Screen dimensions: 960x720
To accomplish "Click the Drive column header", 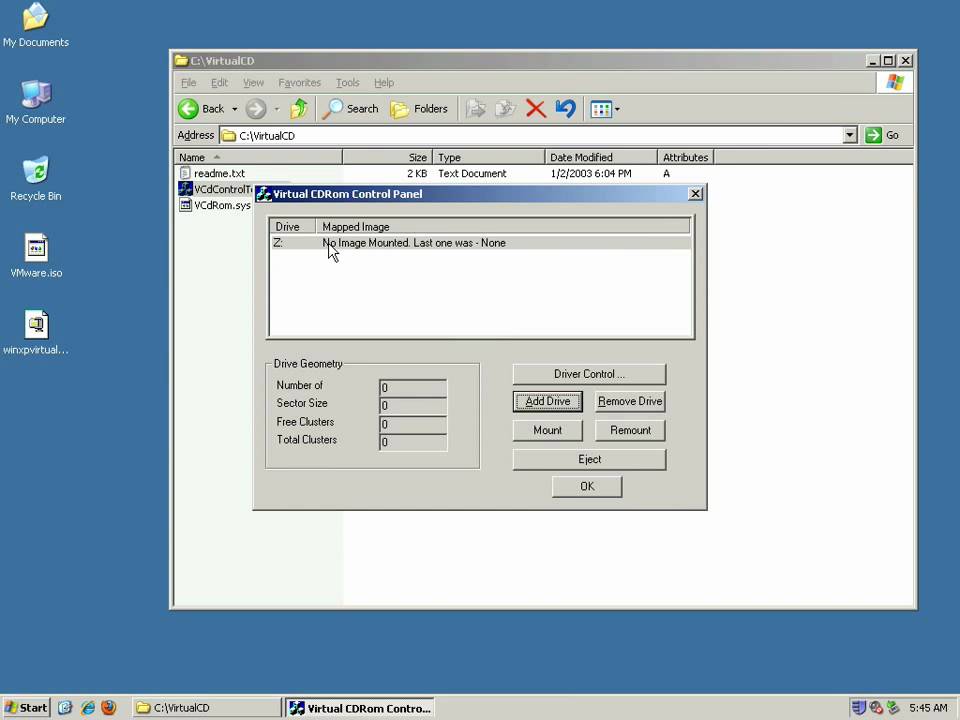I will (293, 227).
